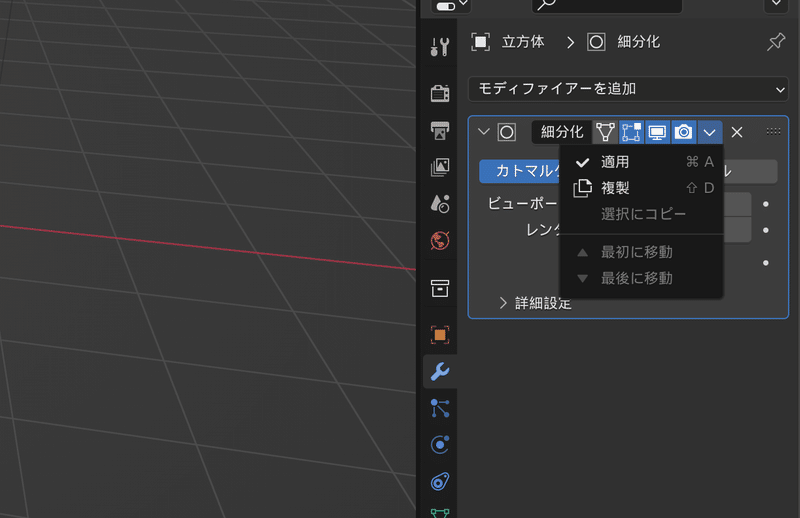Pin the properties editor context
The width and height of the screenshot is (800, 518).
pos(776,42)
